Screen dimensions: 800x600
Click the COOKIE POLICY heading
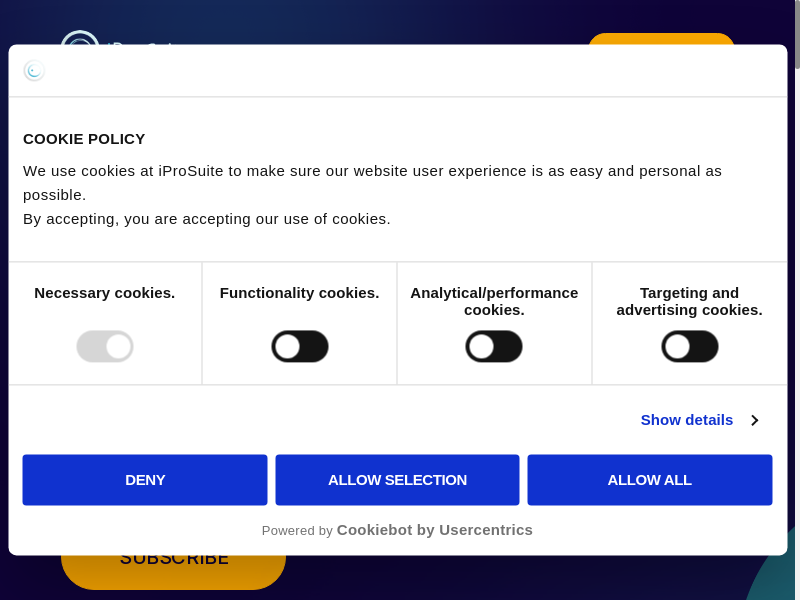[84, 139]
